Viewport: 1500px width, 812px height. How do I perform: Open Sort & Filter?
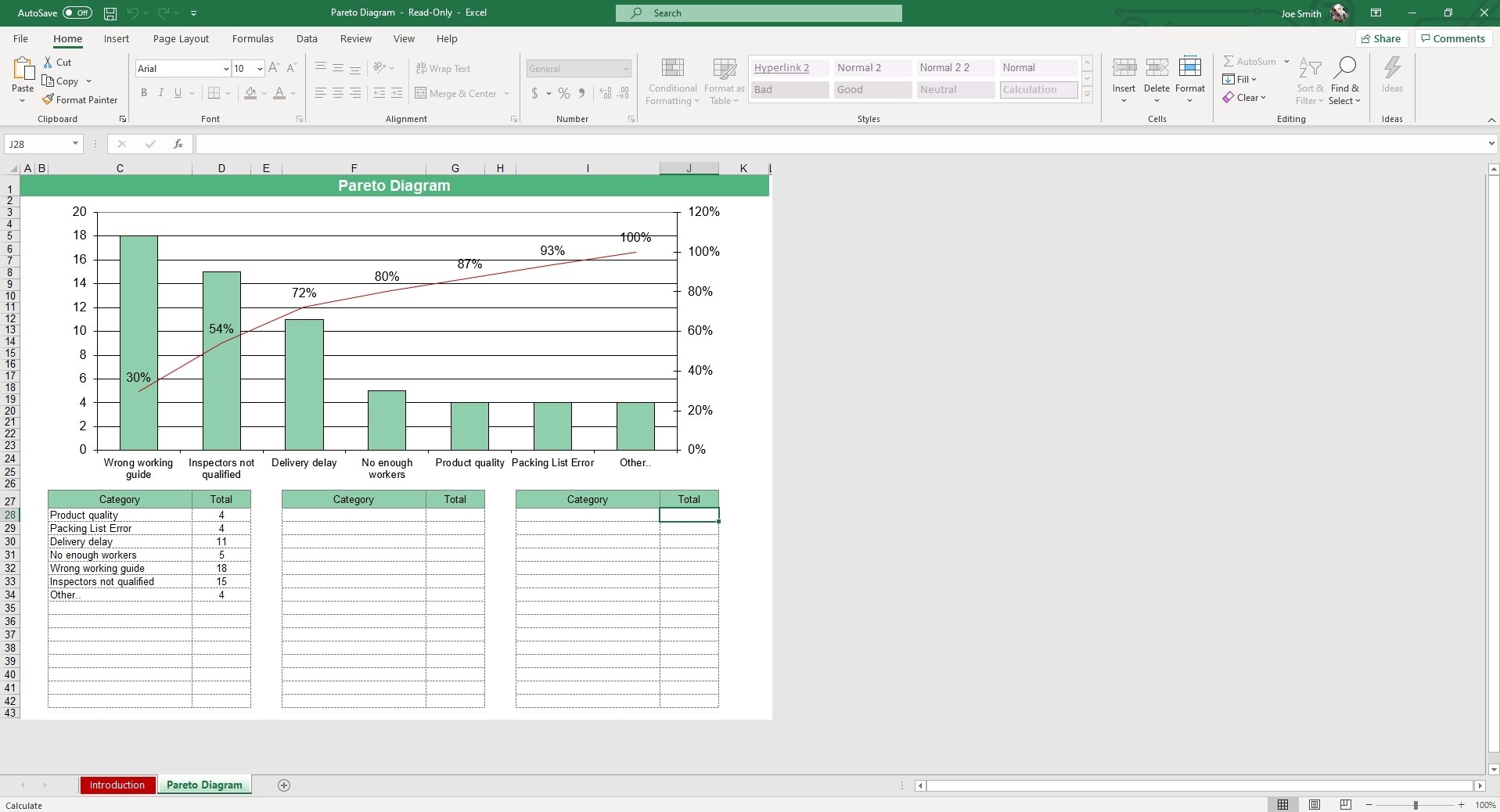click(1311, 81)
